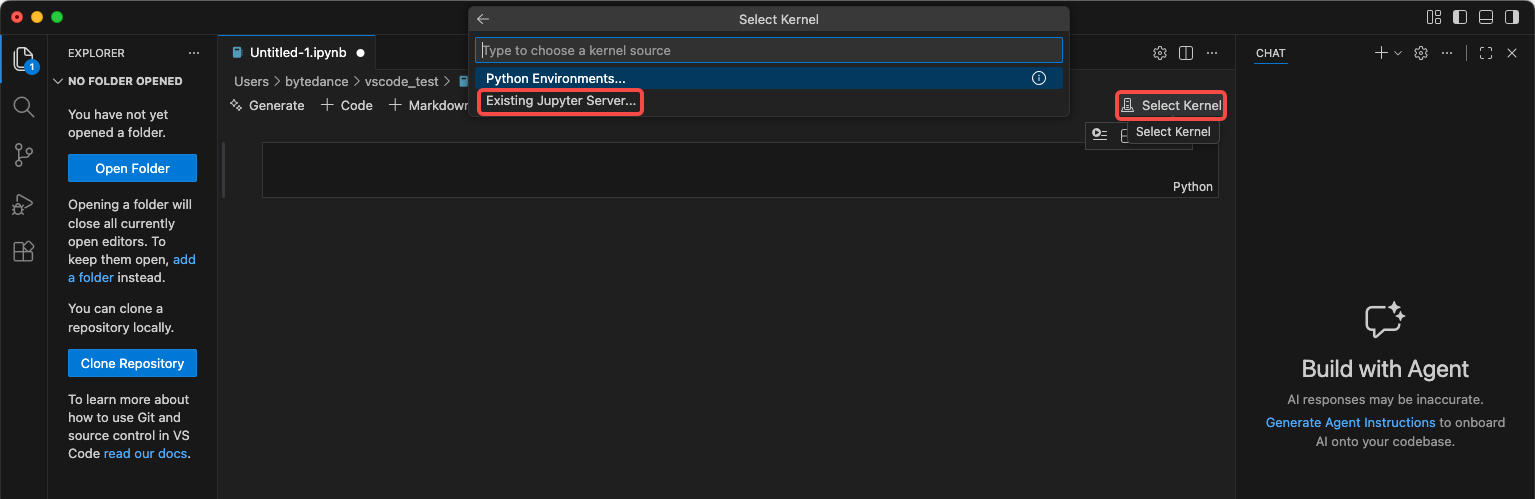1535x499 pixels.
Task: Select Existing Jupyter Server option
Action: [560, 101]
